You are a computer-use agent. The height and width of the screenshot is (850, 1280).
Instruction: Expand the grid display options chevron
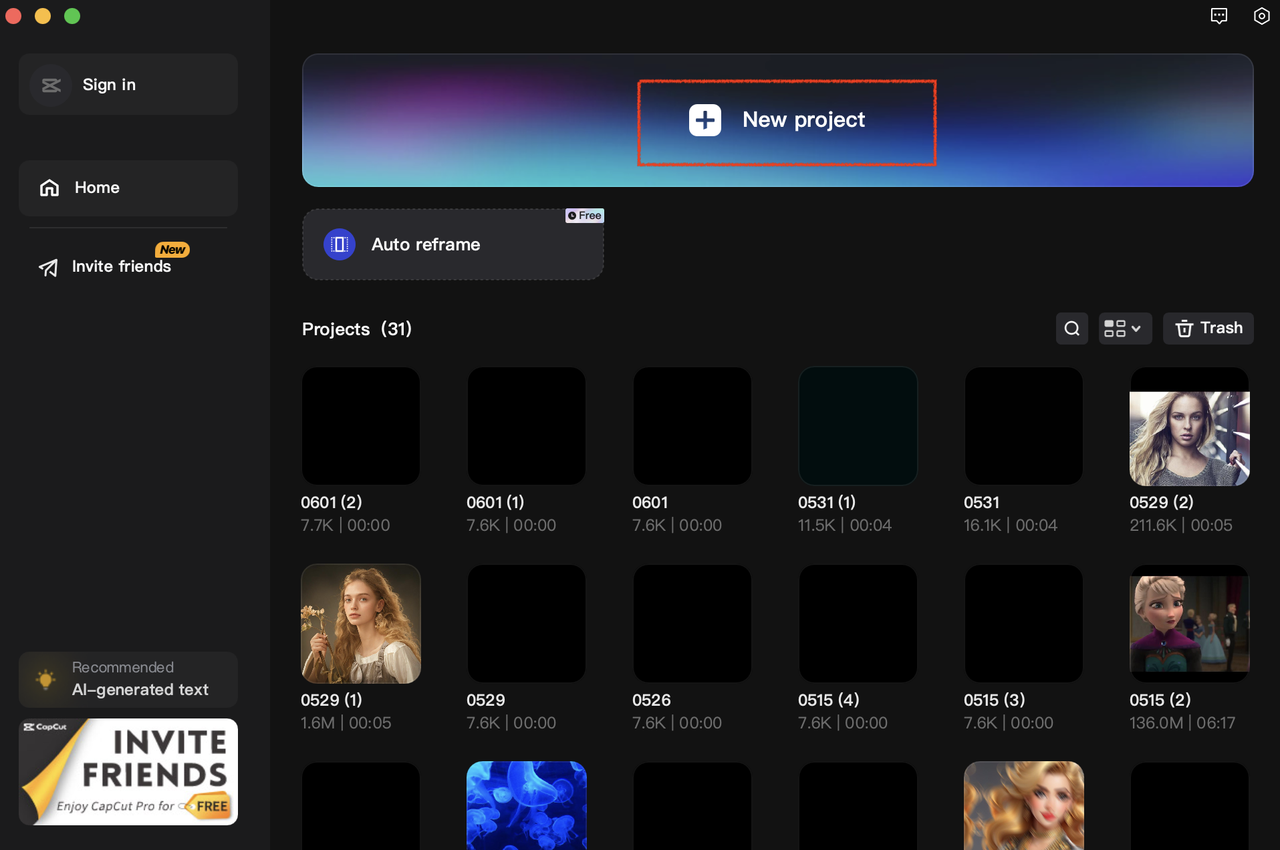click(1137, 328)
